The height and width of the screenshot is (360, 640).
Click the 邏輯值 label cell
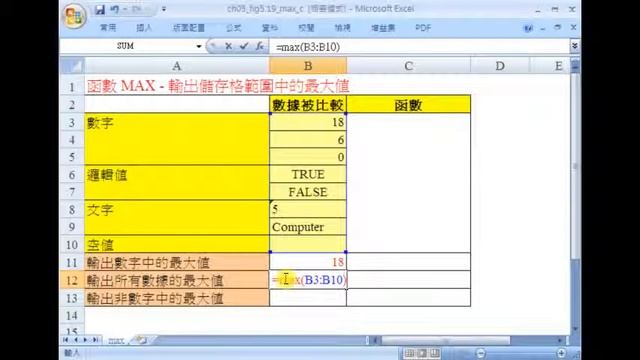pos(177,175)
